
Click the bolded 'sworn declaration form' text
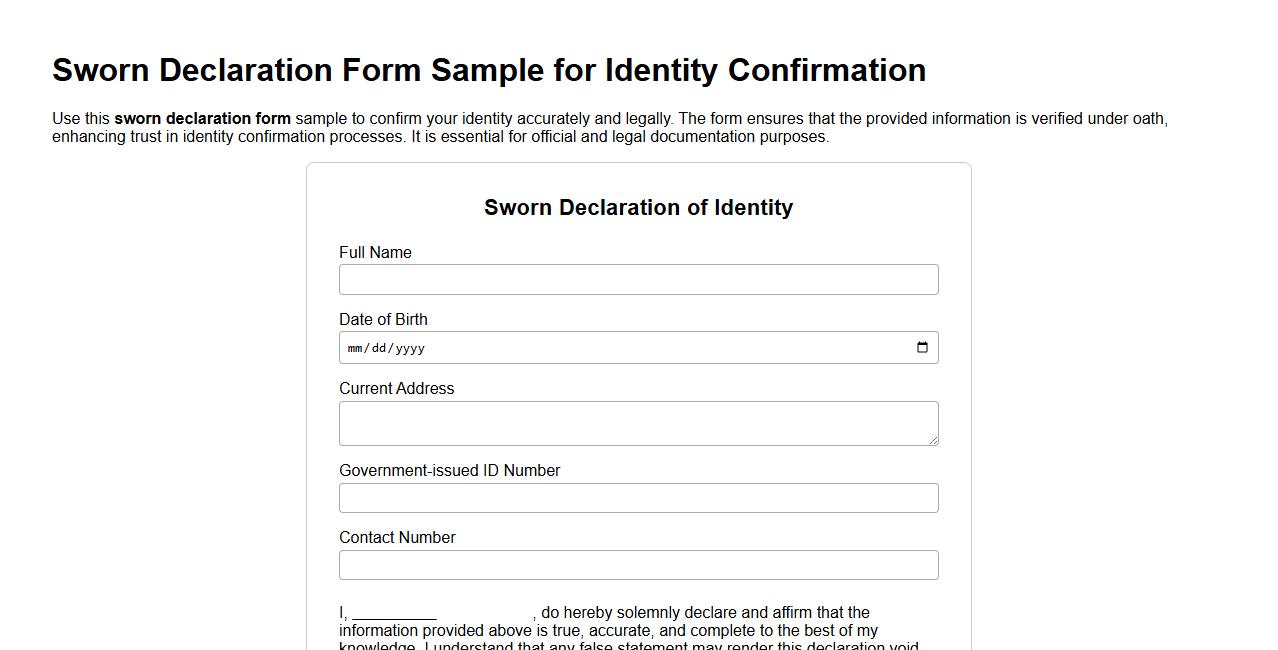(203, 118)
